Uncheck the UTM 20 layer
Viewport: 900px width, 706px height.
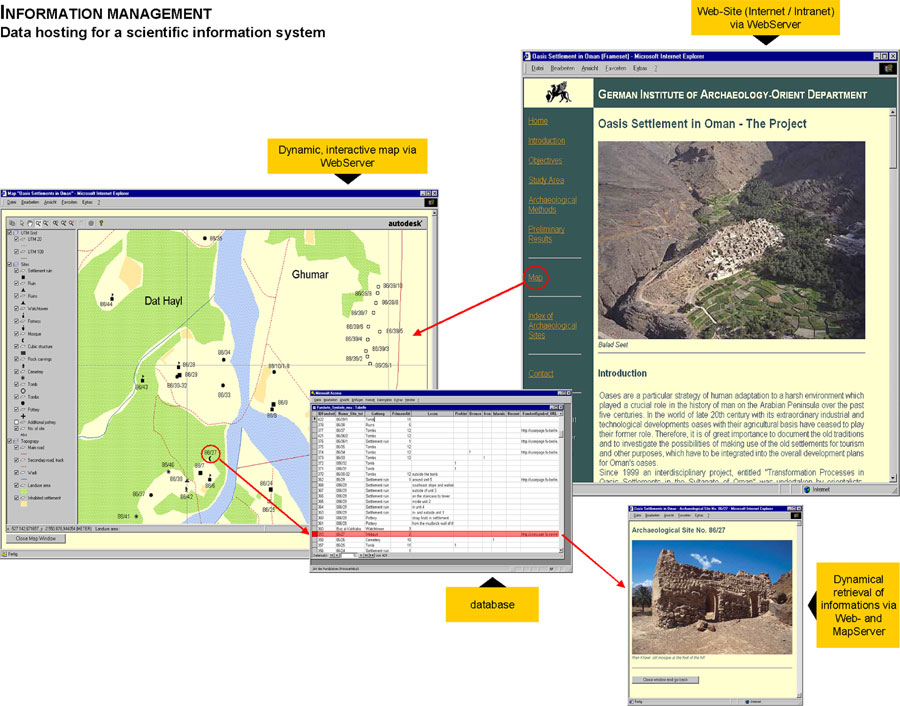pos(16,239)
